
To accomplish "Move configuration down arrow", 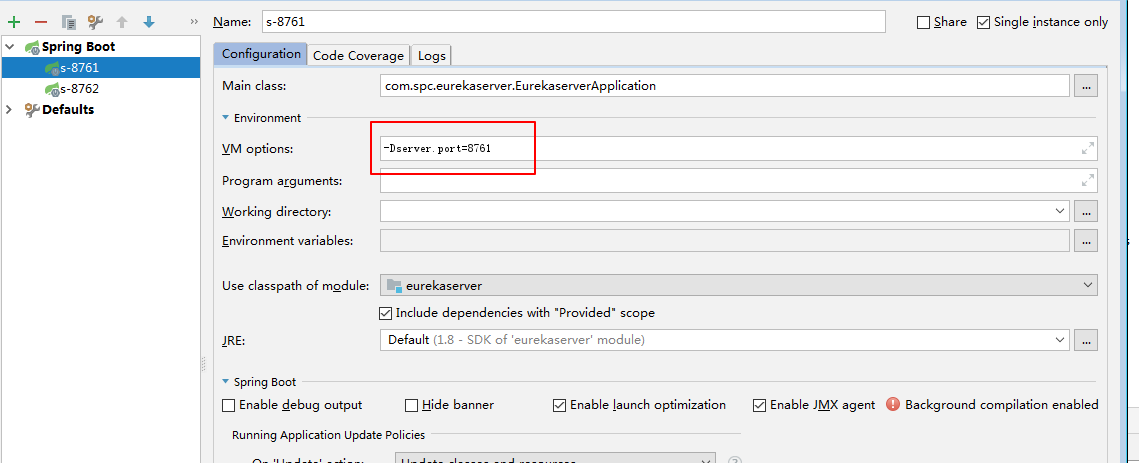I will tap(149, 22).
